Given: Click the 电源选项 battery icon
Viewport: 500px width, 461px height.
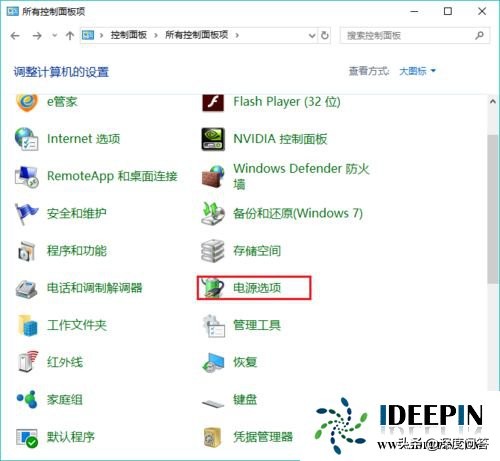Looking at the screenshot, I should pyautogui.click(x=213, y=288).
